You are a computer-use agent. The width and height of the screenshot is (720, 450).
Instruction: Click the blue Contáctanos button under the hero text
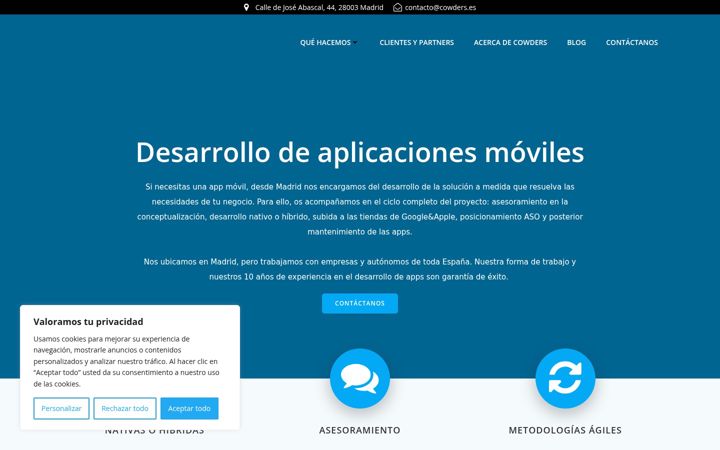[x=360, y=304]
